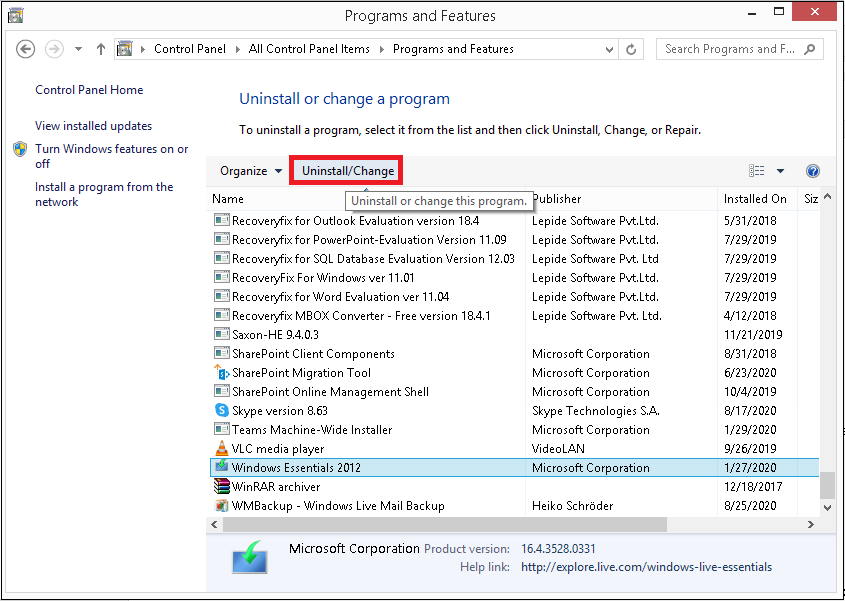Open the recent locations dropdown arrow
The width and height of the screenshot is (845, 601).
[78, 49]
